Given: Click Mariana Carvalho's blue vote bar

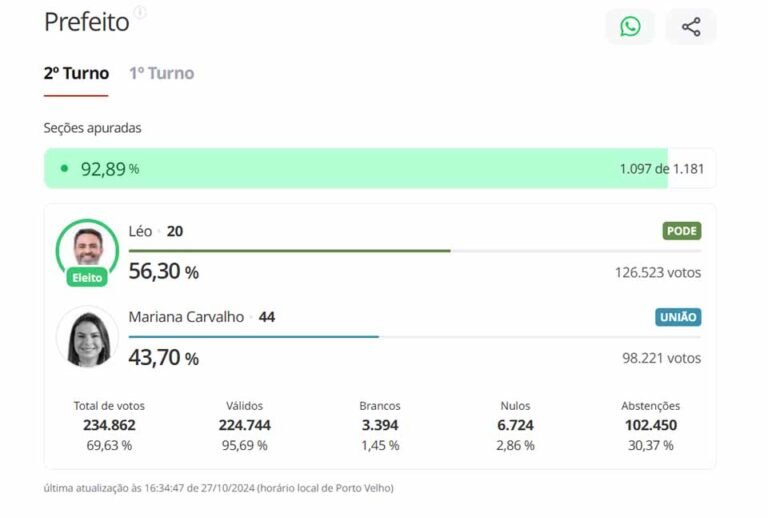Looking at the screenshot, I should [x=254, y=337].
